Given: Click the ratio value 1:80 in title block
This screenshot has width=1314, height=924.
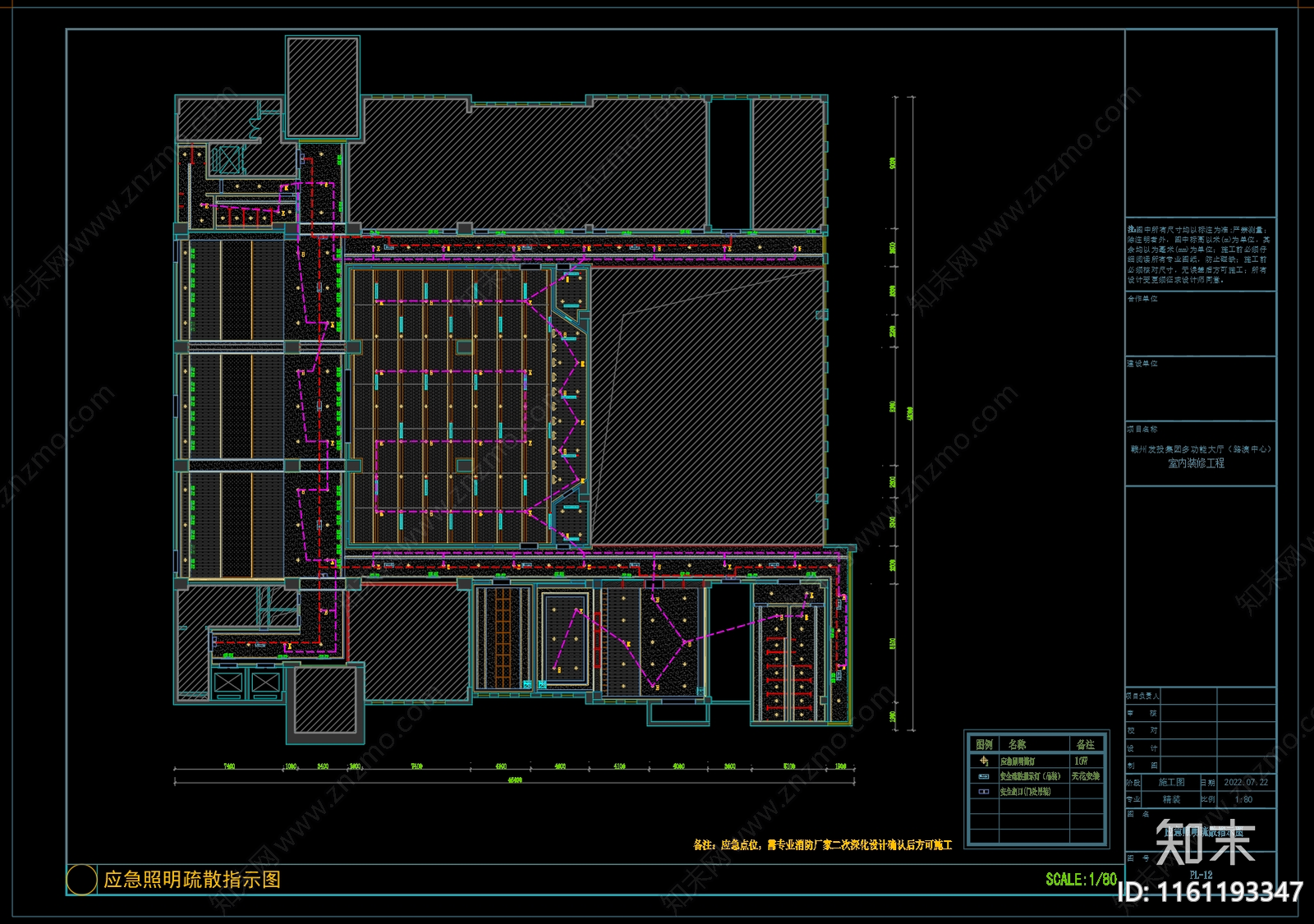Looking at the screenshot, I should click(1244, 799).
